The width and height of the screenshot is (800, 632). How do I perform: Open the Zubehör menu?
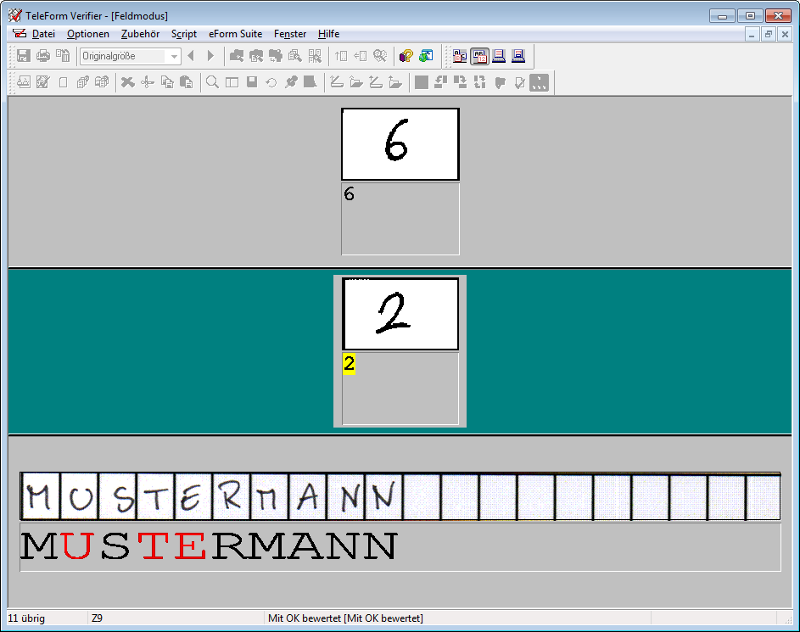coord(140,33)
